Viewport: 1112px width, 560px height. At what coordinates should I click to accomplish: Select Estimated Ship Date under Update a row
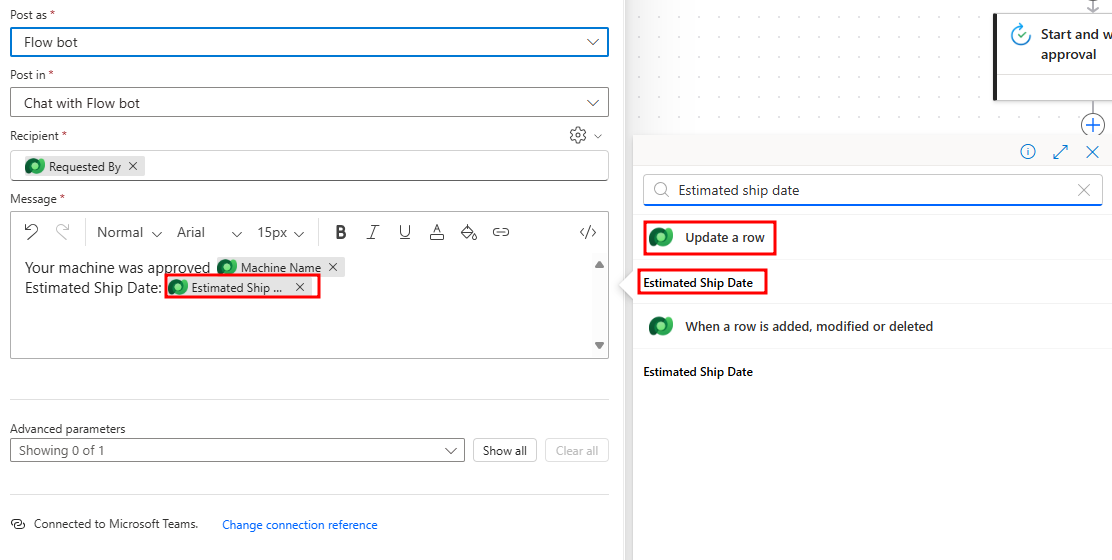pos(698,282)
